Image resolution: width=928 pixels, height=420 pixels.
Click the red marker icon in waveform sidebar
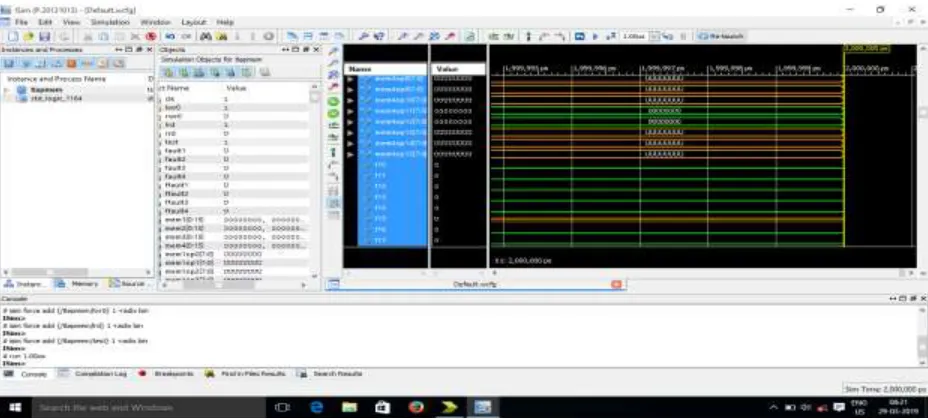[333, 86]
